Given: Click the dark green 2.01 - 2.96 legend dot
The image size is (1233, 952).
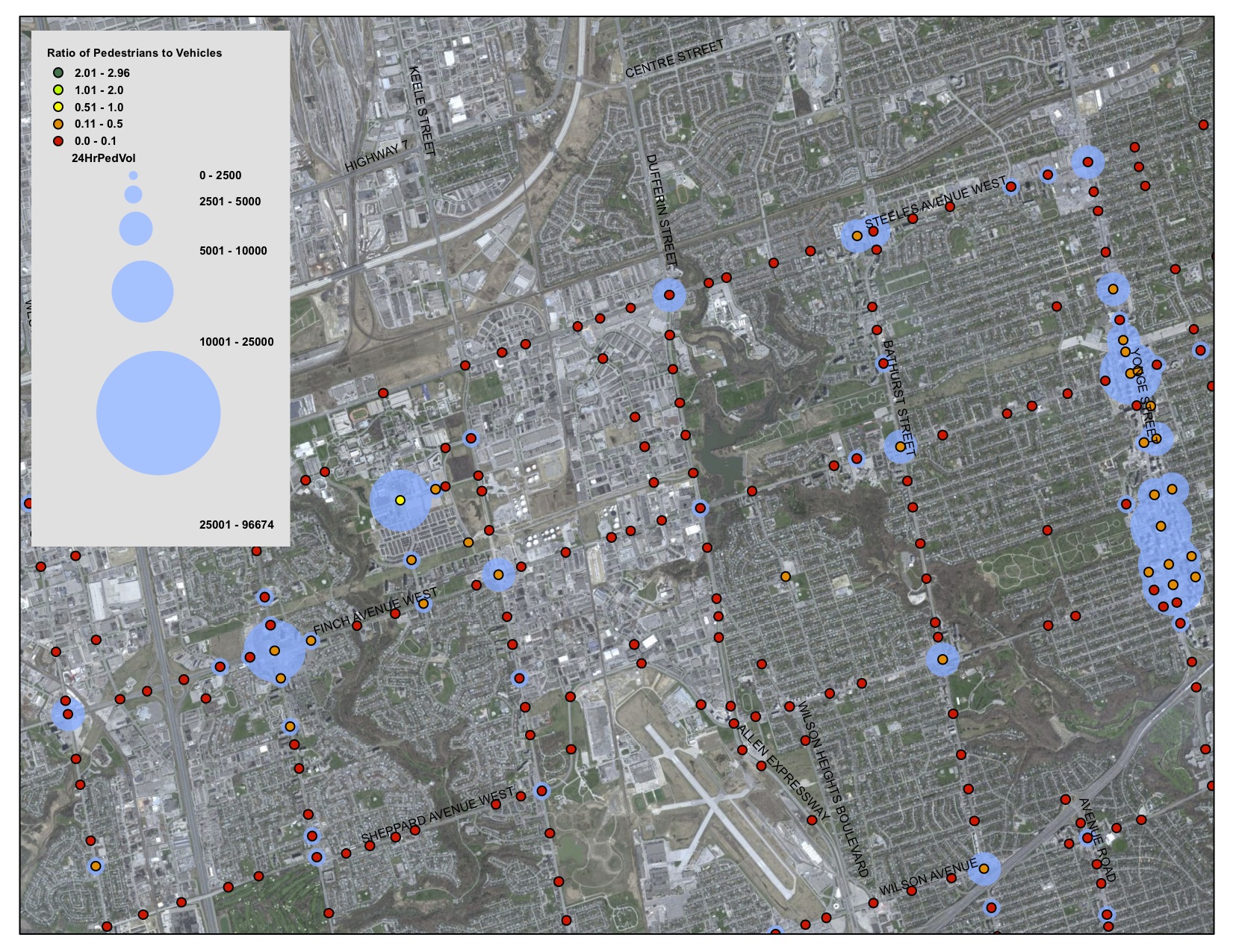Looking at the screenshot, I should pyautogui.click(x=58, y=72).
